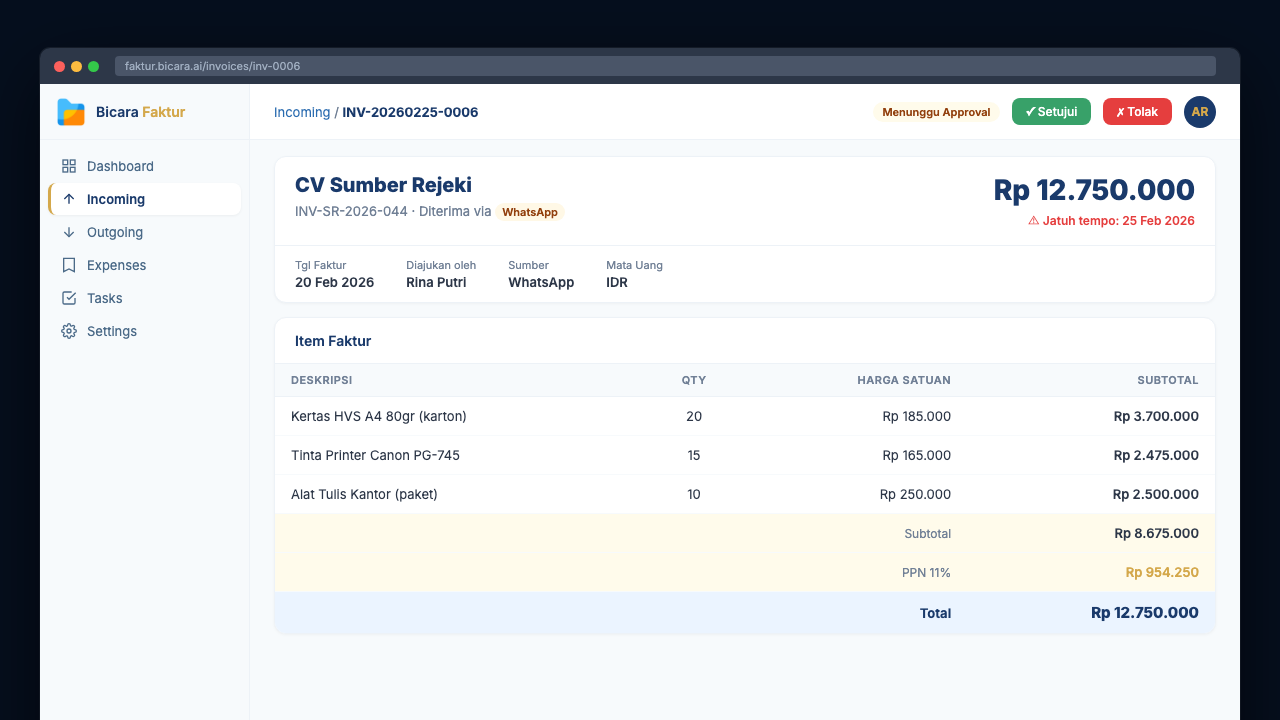
Task: Click the warning icon beside Jatuh tempo
Action: pyautogui.click(x=1034, y=221)
